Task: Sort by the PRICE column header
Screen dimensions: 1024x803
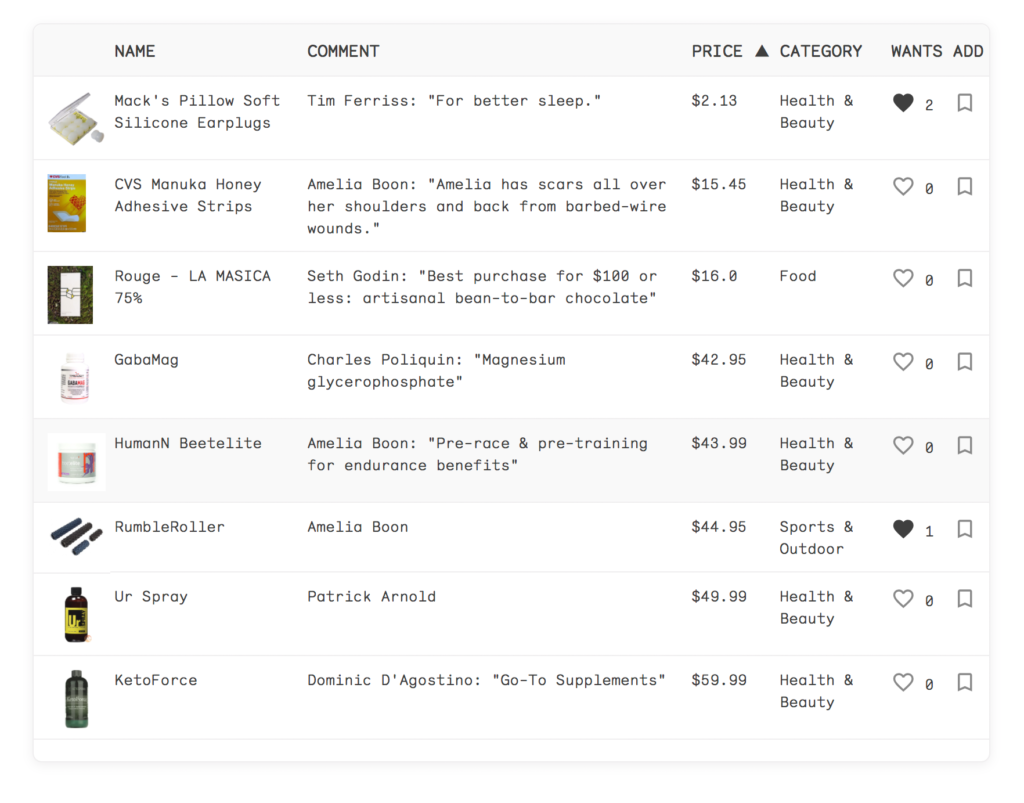Action: (x=717, y=51)
